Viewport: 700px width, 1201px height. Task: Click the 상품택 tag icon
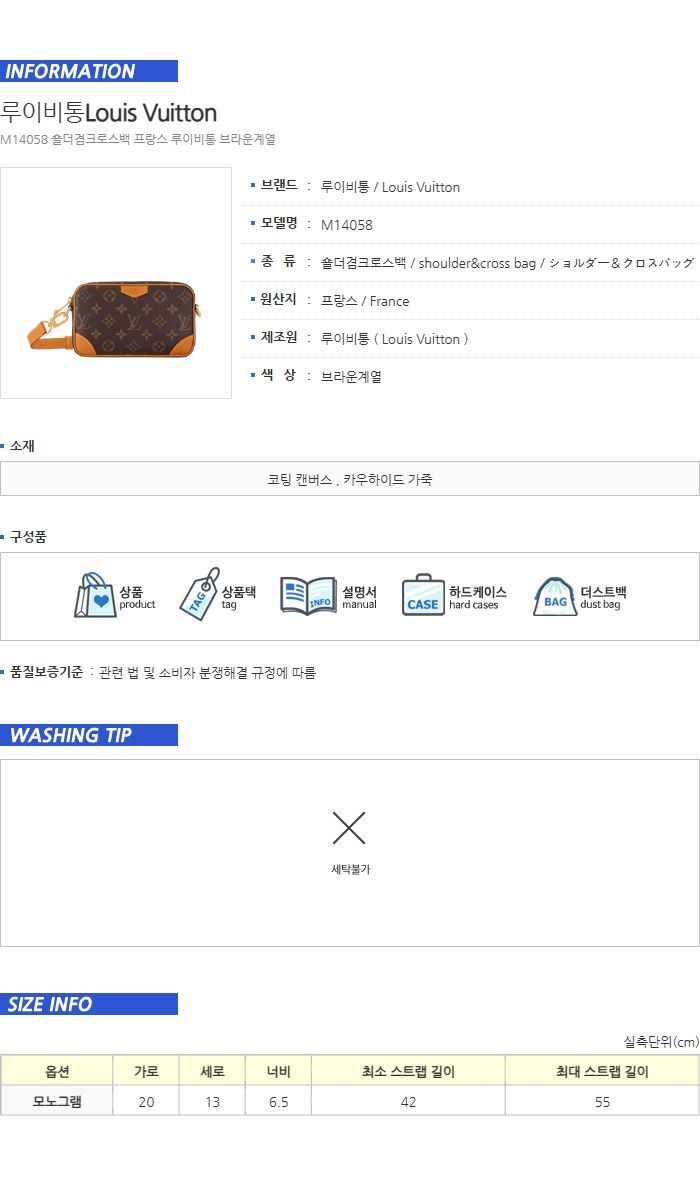click(x=199, y=595)
